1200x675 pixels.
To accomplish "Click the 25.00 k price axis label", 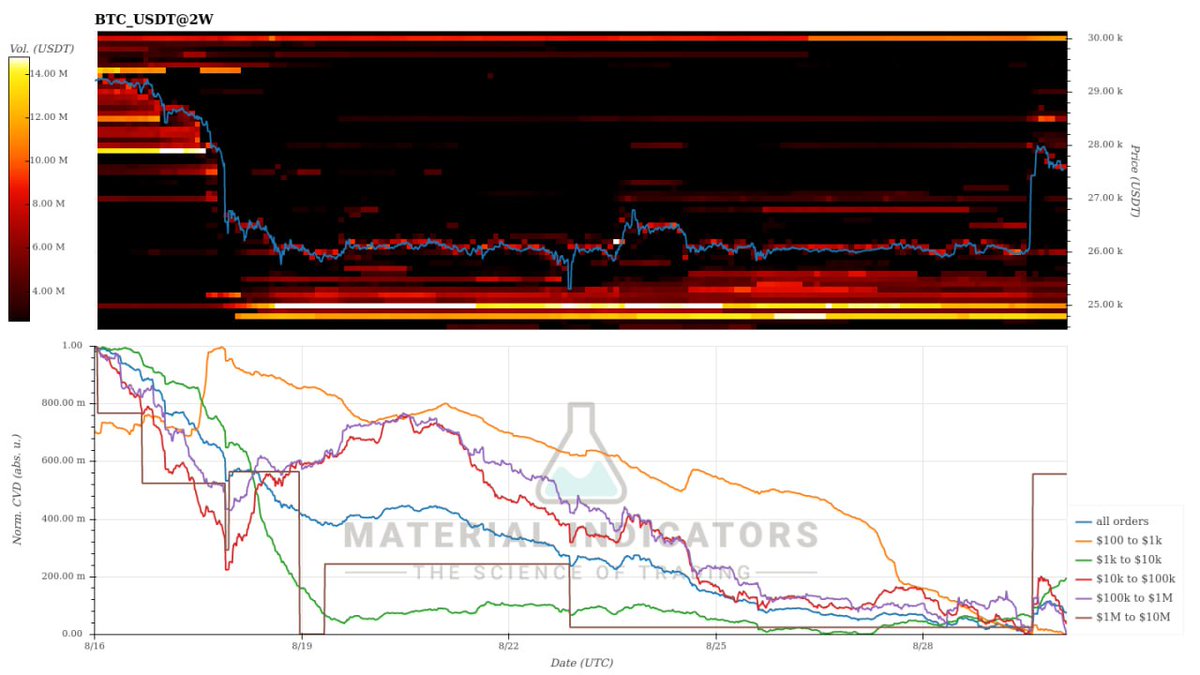I will [1104, 304].
